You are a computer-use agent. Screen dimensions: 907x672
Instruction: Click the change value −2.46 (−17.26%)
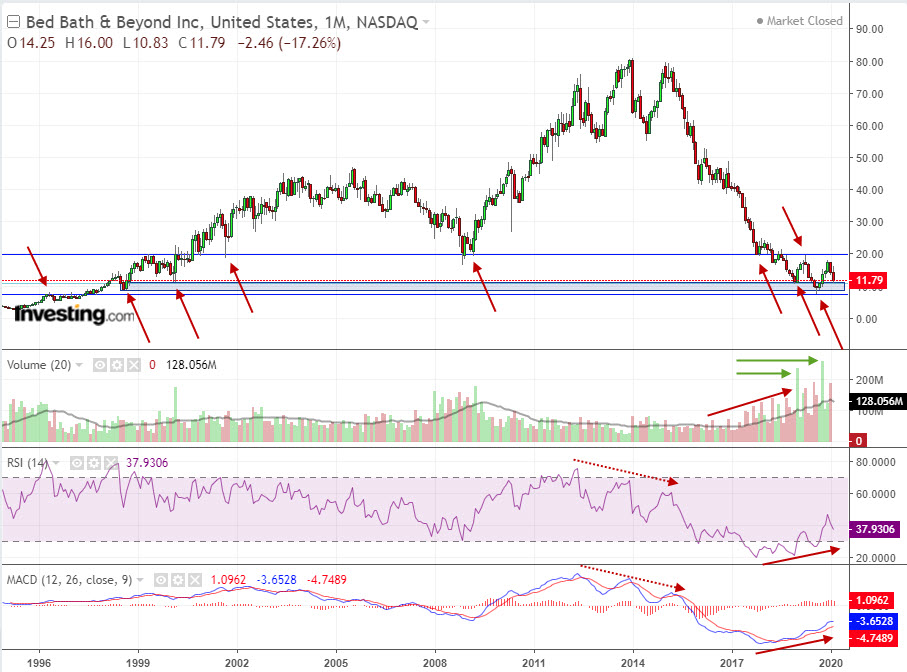289,43
